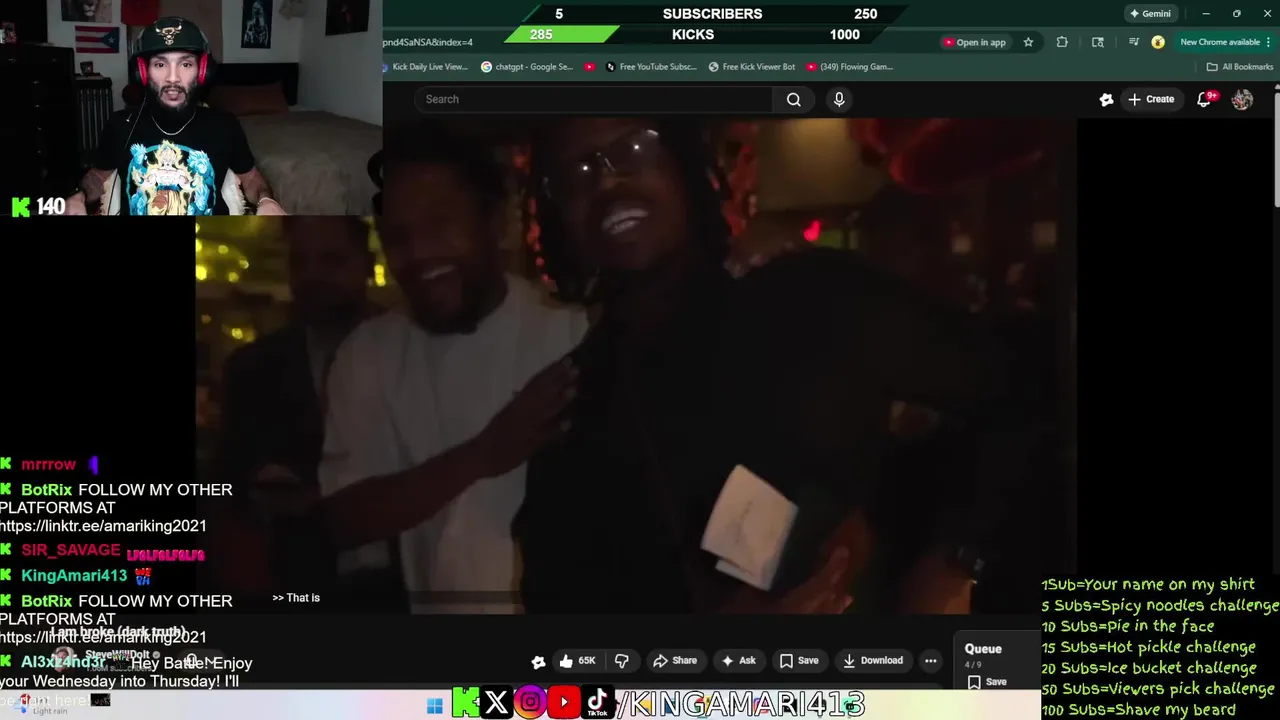The width and height of the screenshot is (1280, 720).
Task: Click the Chrome media controls icon
Action: tap(1133, 42)
